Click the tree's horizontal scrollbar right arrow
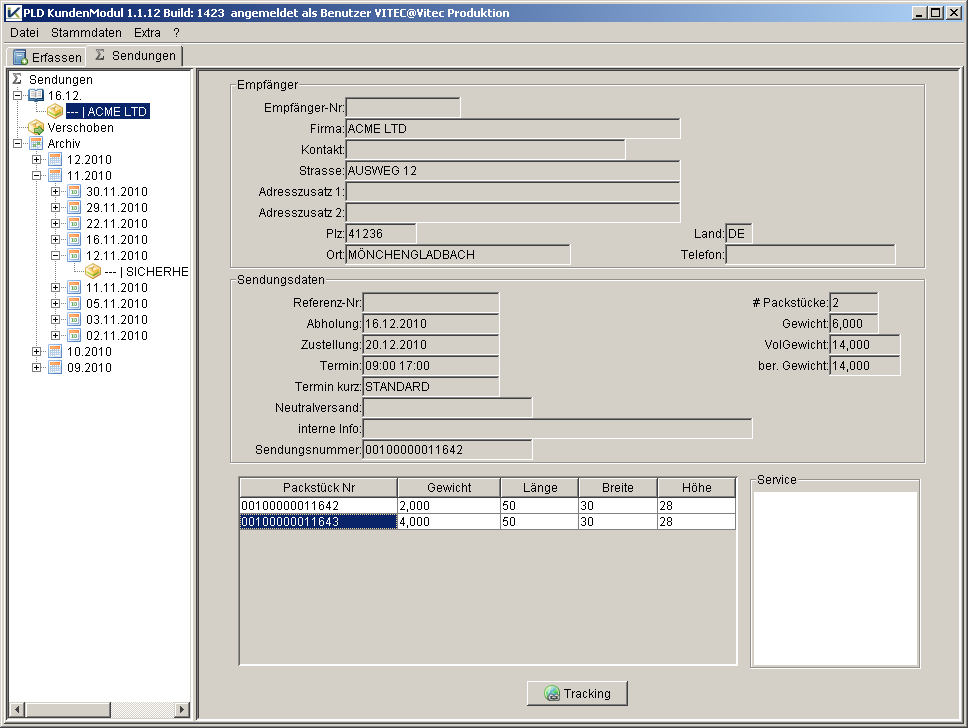Image resolution: width=968 pixels, height=728 pixels. (182, 709)
